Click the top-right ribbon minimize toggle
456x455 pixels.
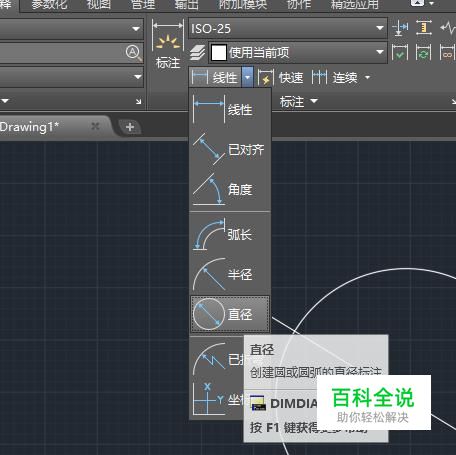(417, 3)
